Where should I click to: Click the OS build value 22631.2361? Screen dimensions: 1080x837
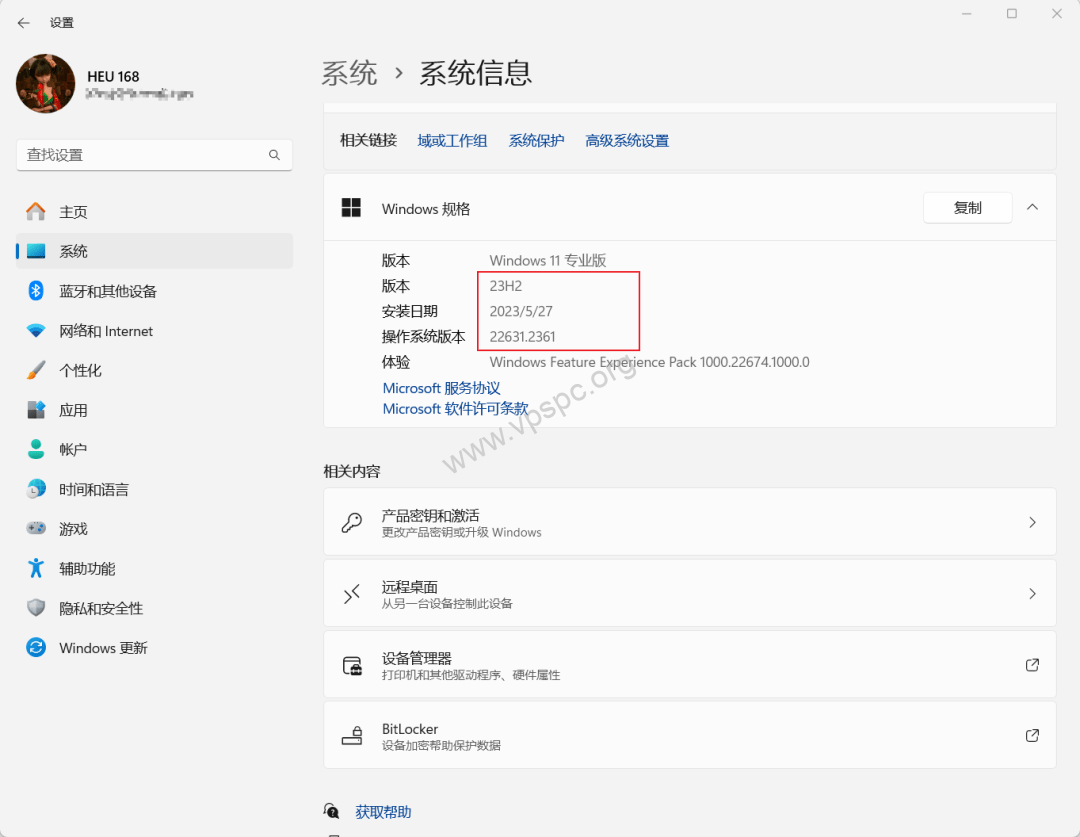522,336
